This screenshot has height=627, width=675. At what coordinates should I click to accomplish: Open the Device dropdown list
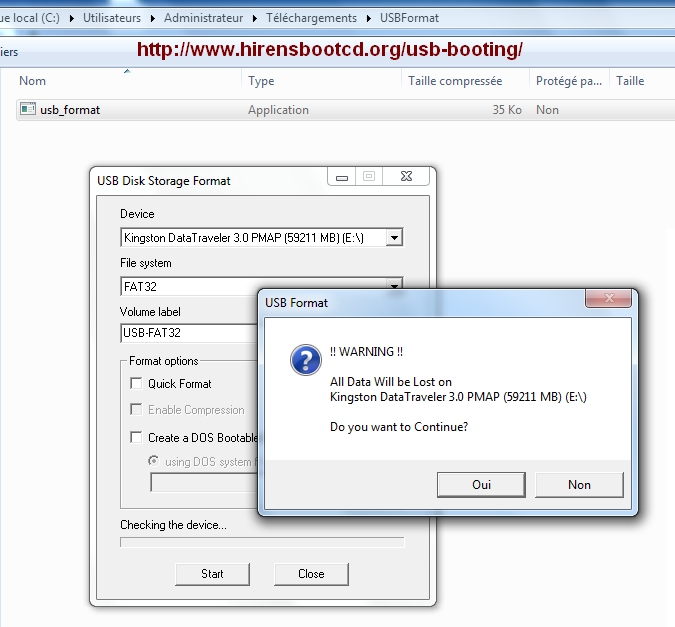click(x=394, y=238)
